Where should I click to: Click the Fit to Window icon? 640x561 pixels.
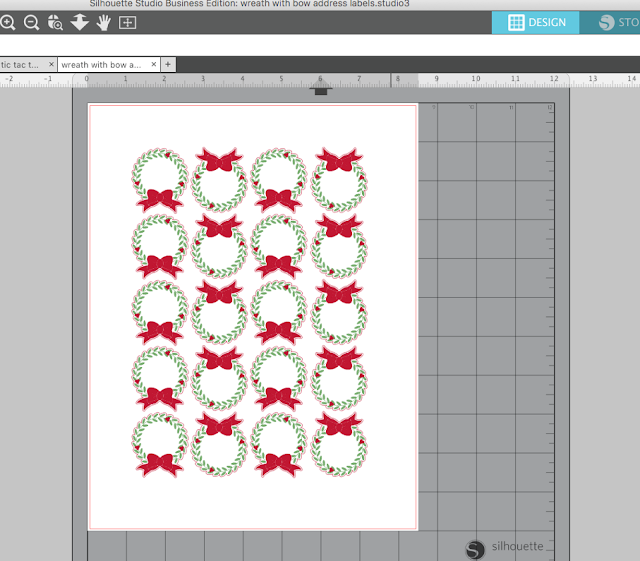coord(127,22)
